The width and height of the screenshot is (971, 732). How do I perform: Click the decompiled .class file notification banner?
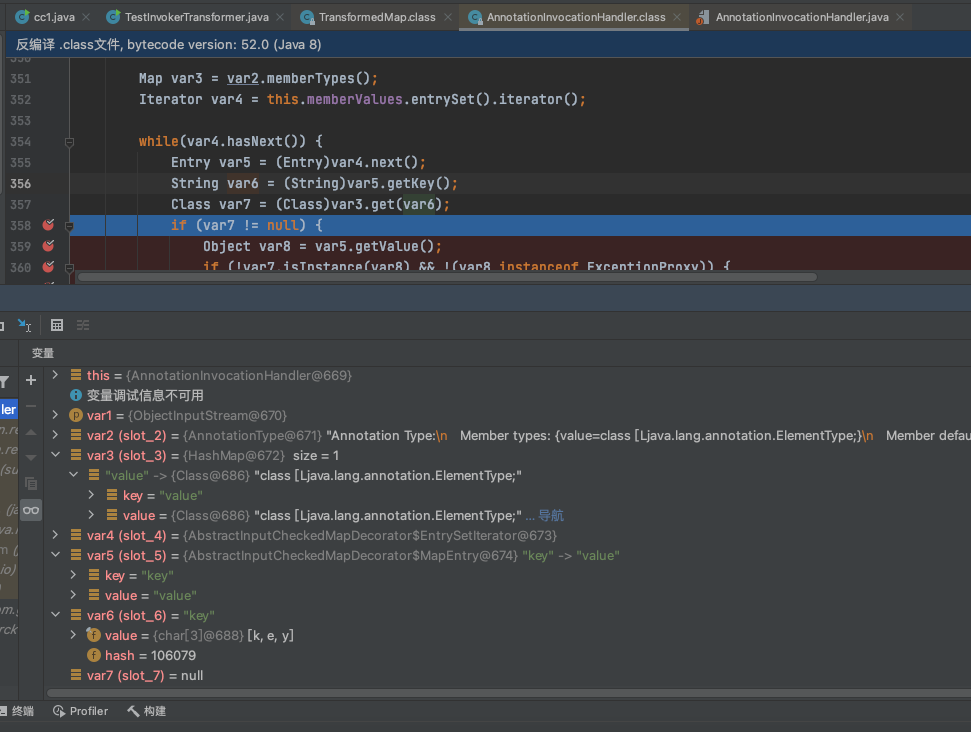click(x=486, y=45)
